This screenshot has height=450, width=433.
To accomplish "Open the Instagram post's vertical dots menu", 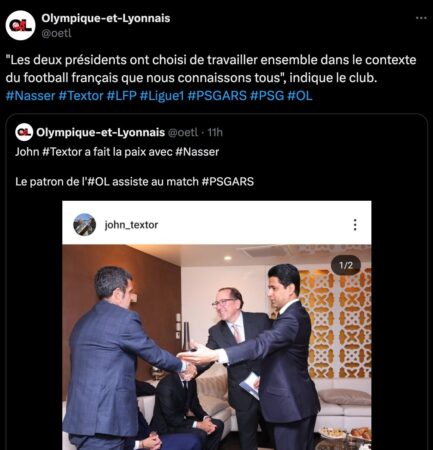I will [355, 225].
